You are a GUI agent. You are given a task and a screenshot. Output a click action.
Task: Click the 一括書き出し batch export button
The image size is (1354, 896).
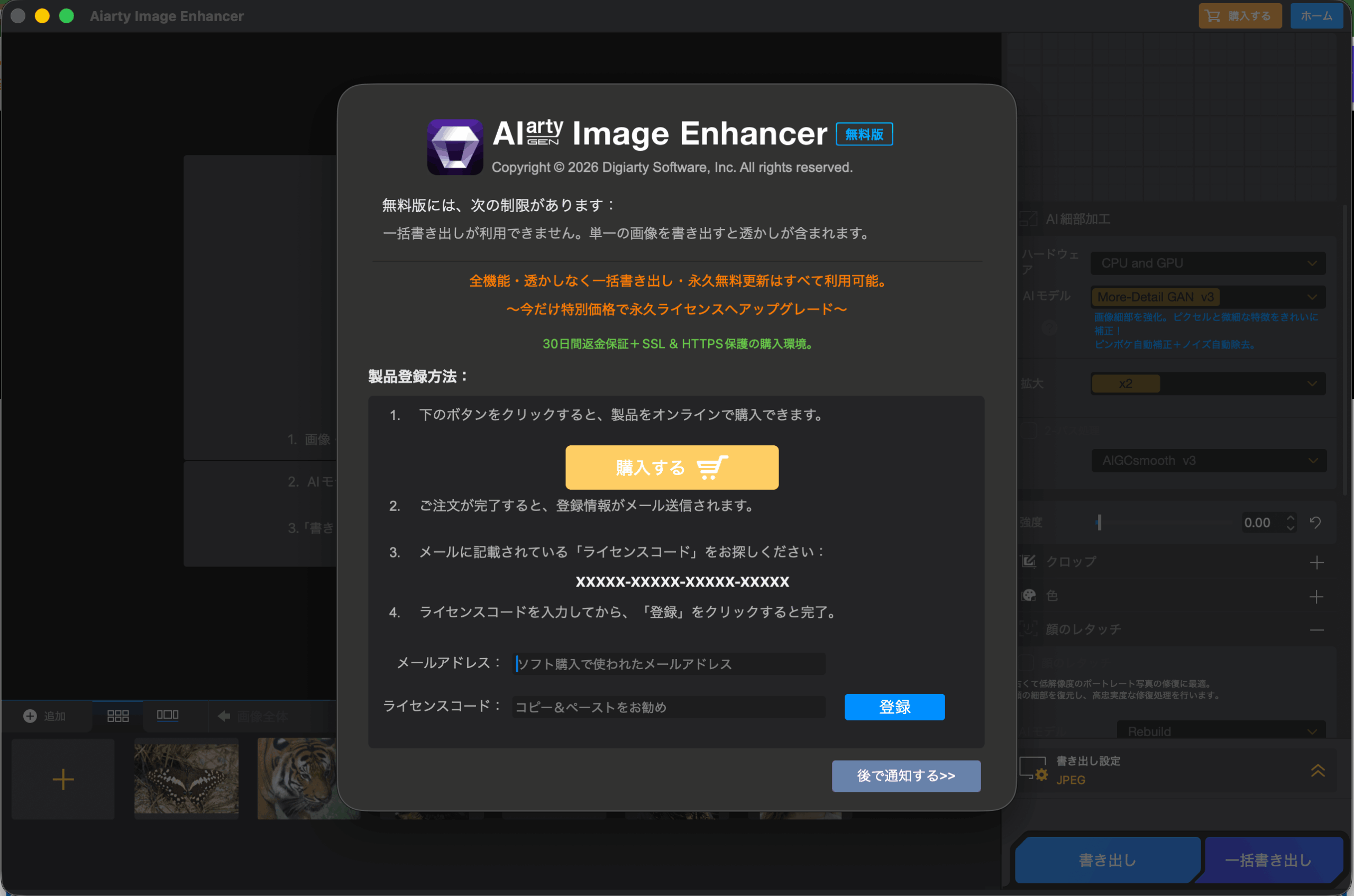tap(1268, 860)
